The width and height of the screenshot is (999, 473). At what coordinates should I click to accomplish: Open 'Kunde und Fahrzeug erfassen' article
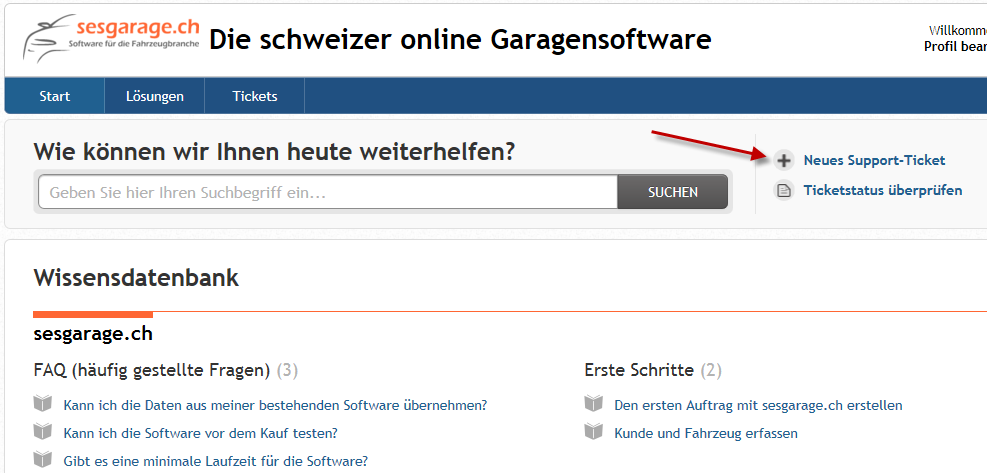coord(706,433)
